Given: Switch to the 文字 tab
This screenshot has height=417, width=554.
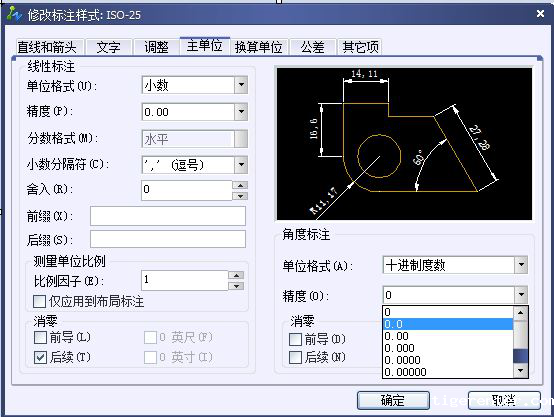Looking at the screenshot, I should tap(108, 47).
